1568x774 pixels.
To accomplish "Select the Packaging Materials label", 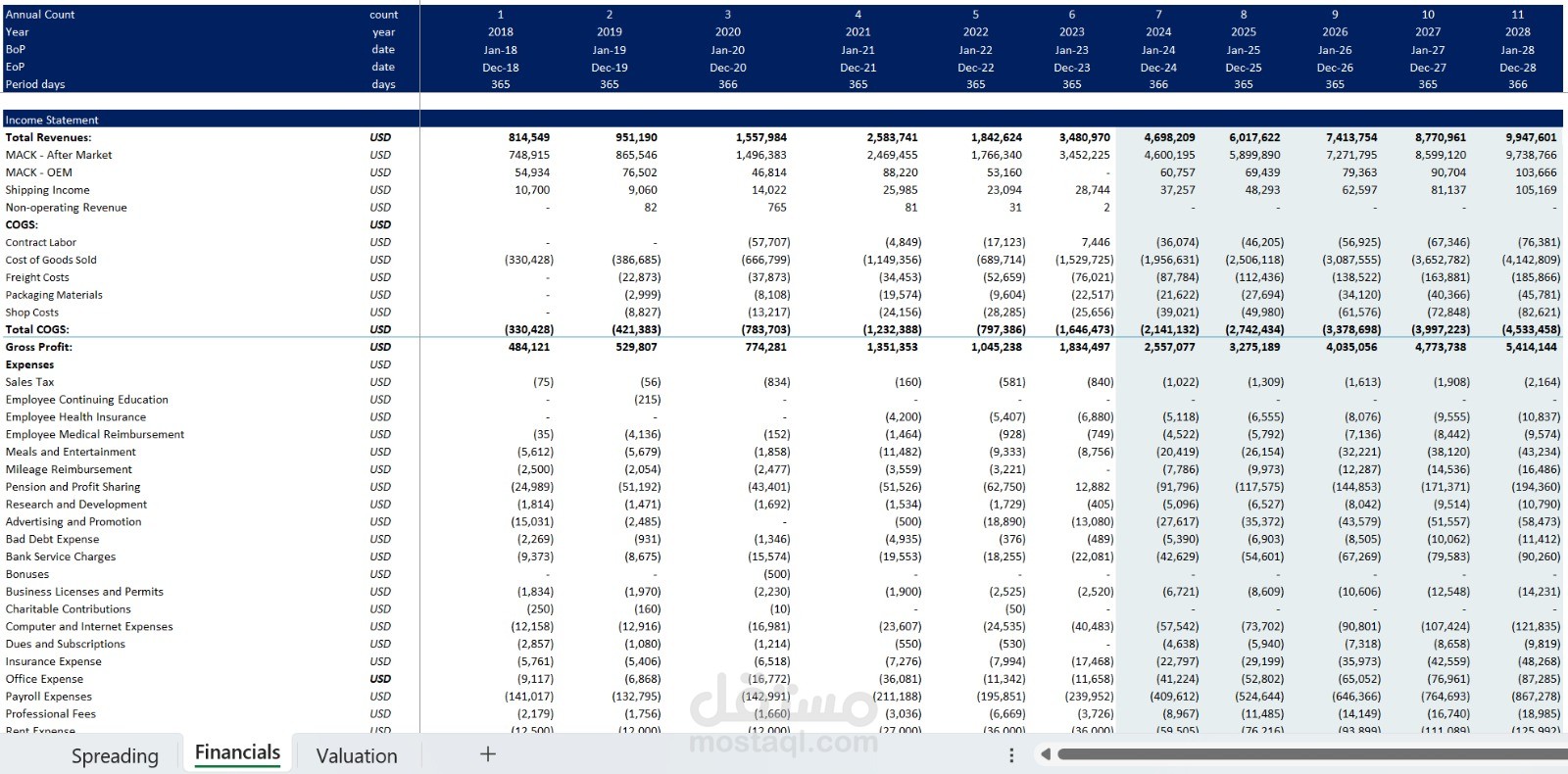I will pos(54,295).
